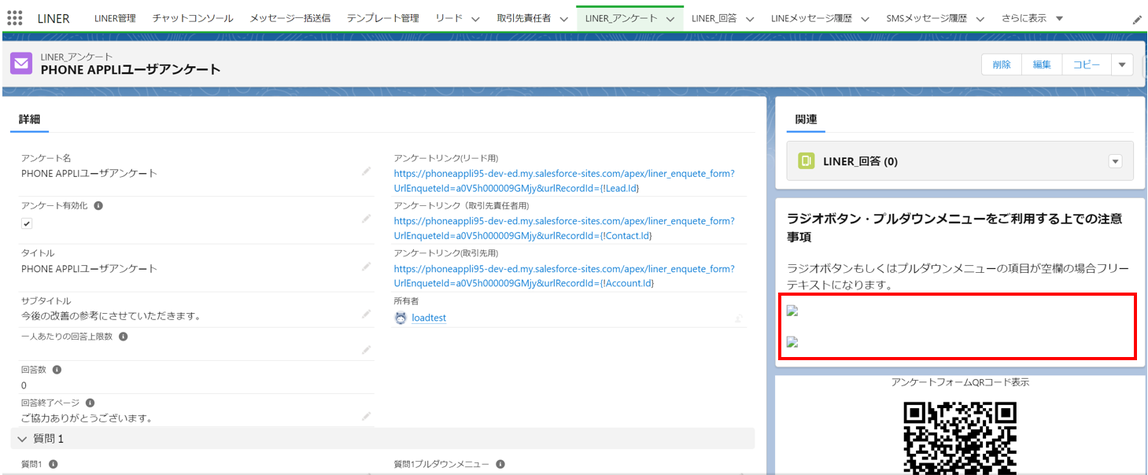Open the LINEメッセージ履歴 tab dropdown chevron

click(865, 19)
